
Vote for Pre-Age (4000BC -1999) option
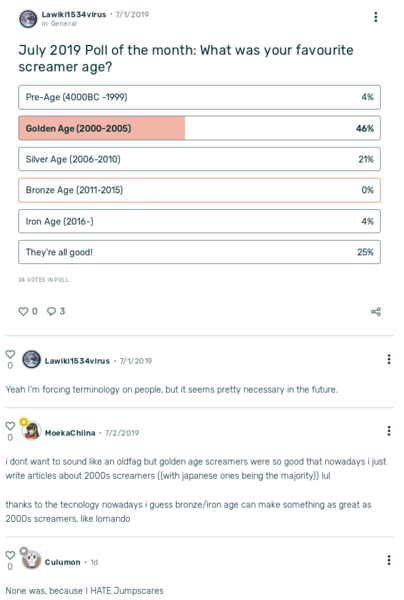(199, 97)
